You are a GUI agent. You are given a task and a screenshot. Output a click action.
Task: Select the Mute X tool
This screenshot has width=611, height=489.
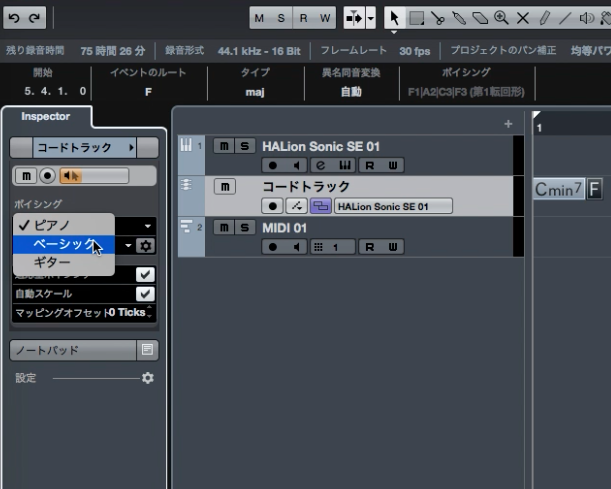523,18
